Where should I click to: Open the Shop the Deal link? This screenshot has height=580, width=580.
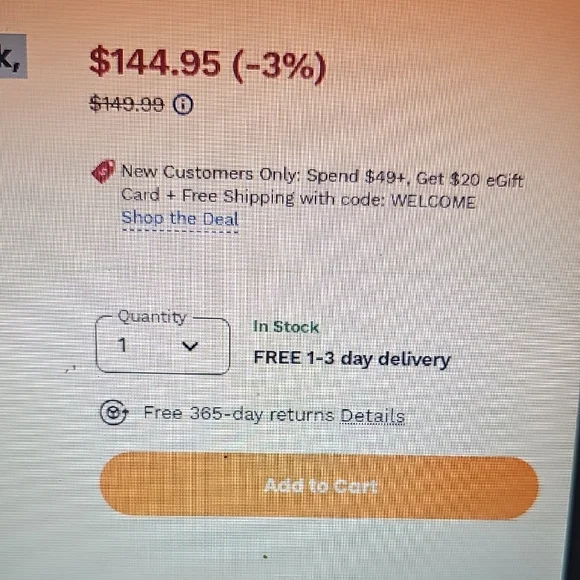(x=180, y=219)
